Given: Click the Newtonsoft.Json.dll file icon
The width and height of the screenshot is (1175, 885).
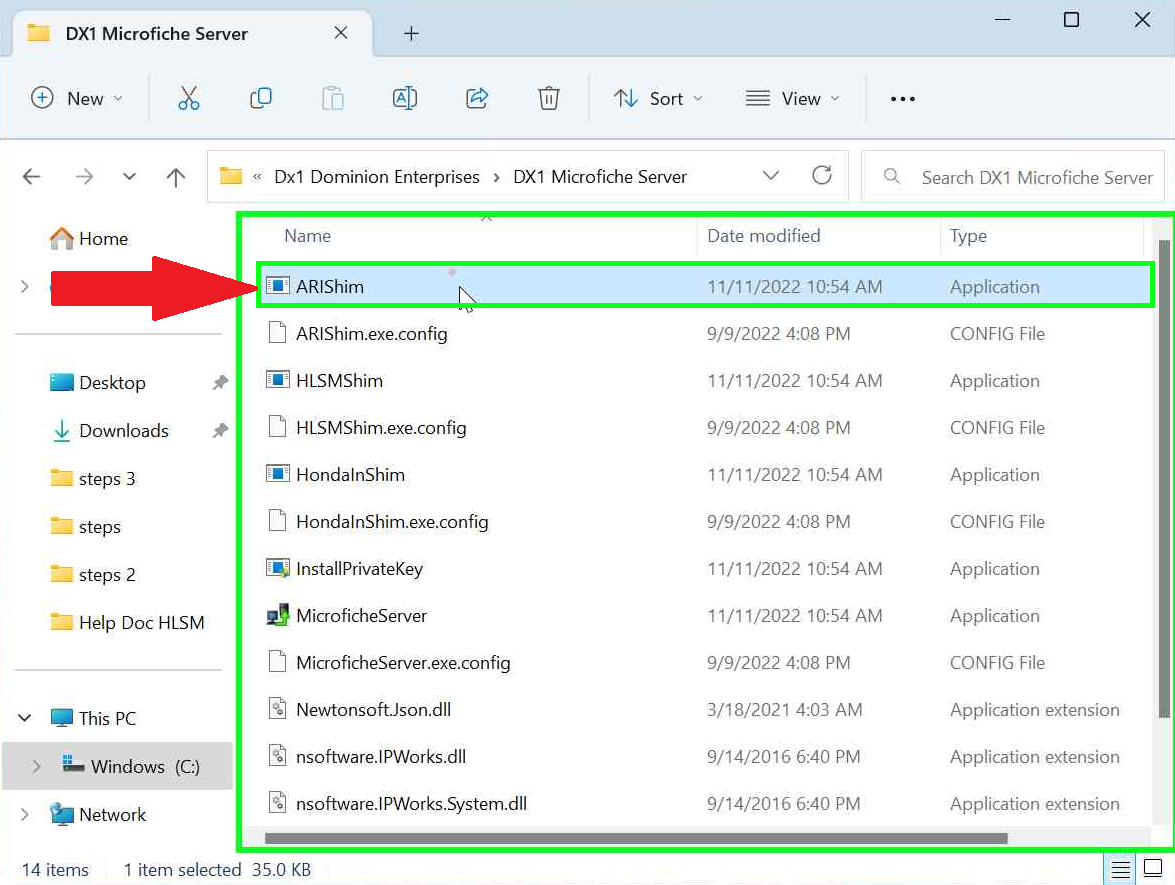Looking at the screenshot, I should [x=278, y=709].
